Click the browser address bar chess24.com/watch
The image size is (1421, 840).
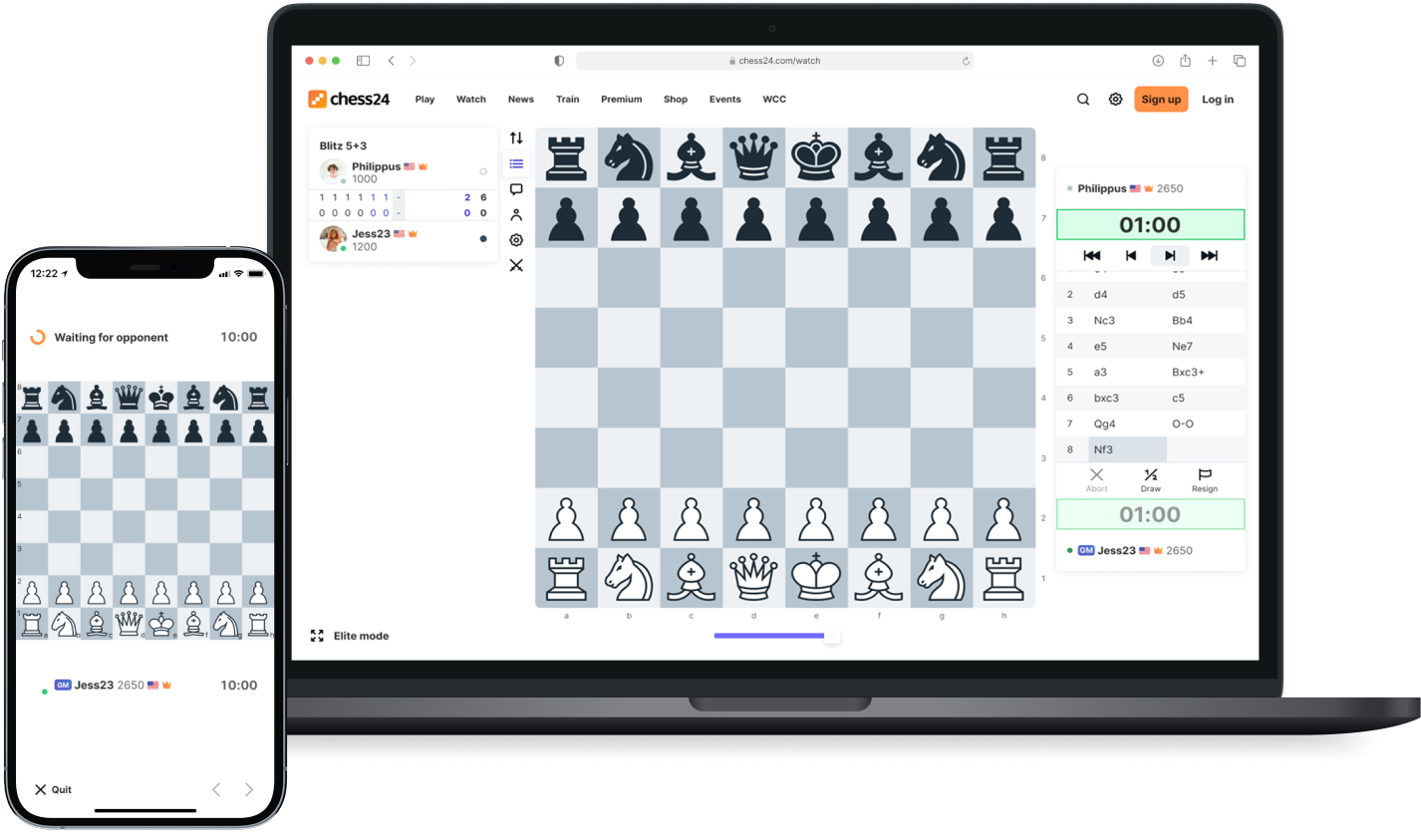[x=774, y=61]
